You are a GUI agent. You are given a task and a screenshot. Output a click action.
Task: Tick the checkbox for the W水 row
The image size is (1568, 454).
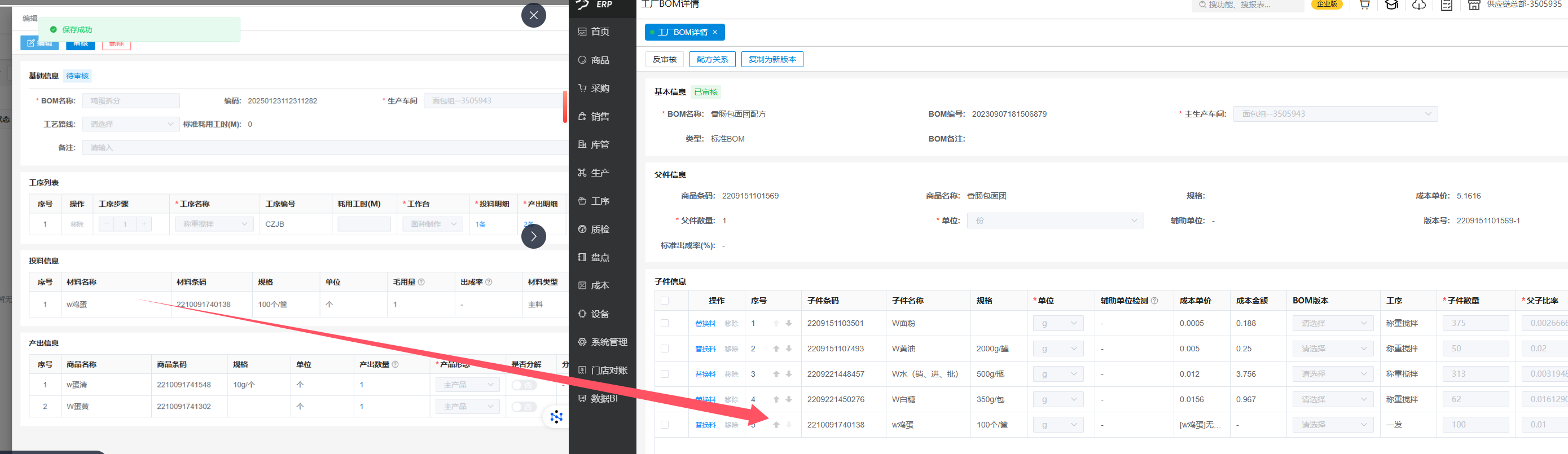point(665,374)
